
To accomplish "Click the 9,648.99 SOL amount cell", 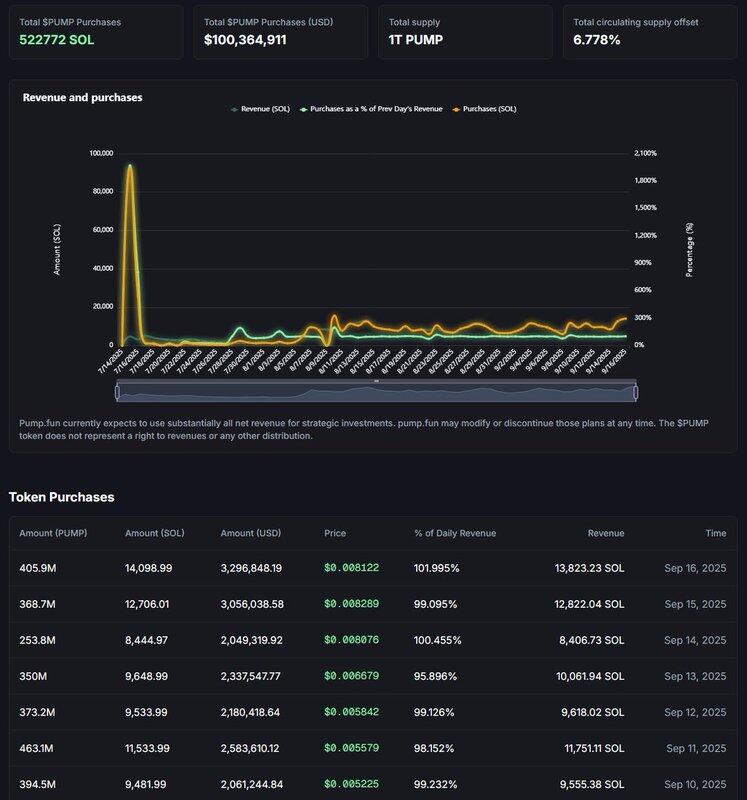I will [146, 676].
